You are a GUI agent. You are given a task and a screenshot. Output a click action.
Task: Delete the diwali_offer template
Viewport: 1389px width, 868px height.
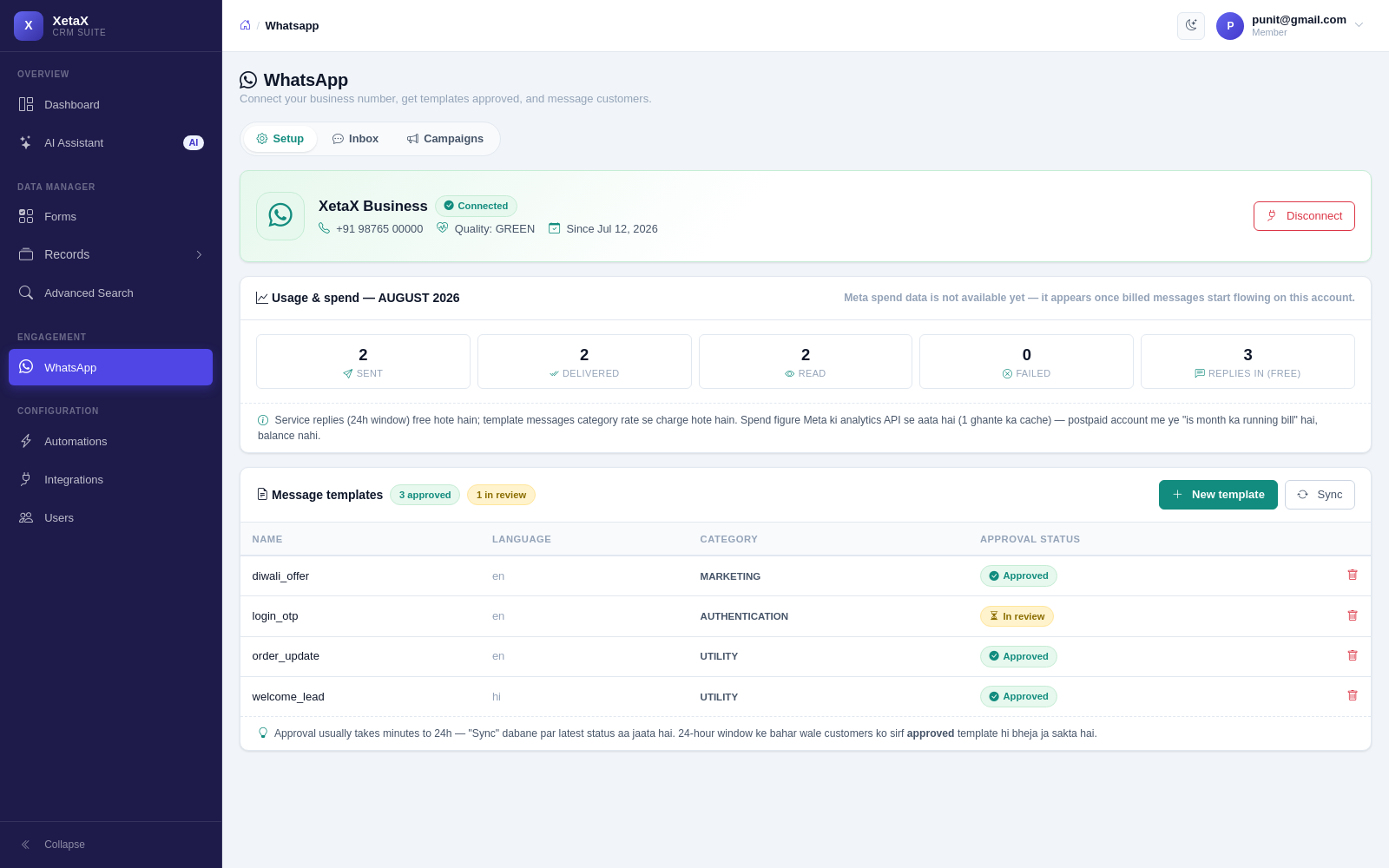[x=1353, y=575]
